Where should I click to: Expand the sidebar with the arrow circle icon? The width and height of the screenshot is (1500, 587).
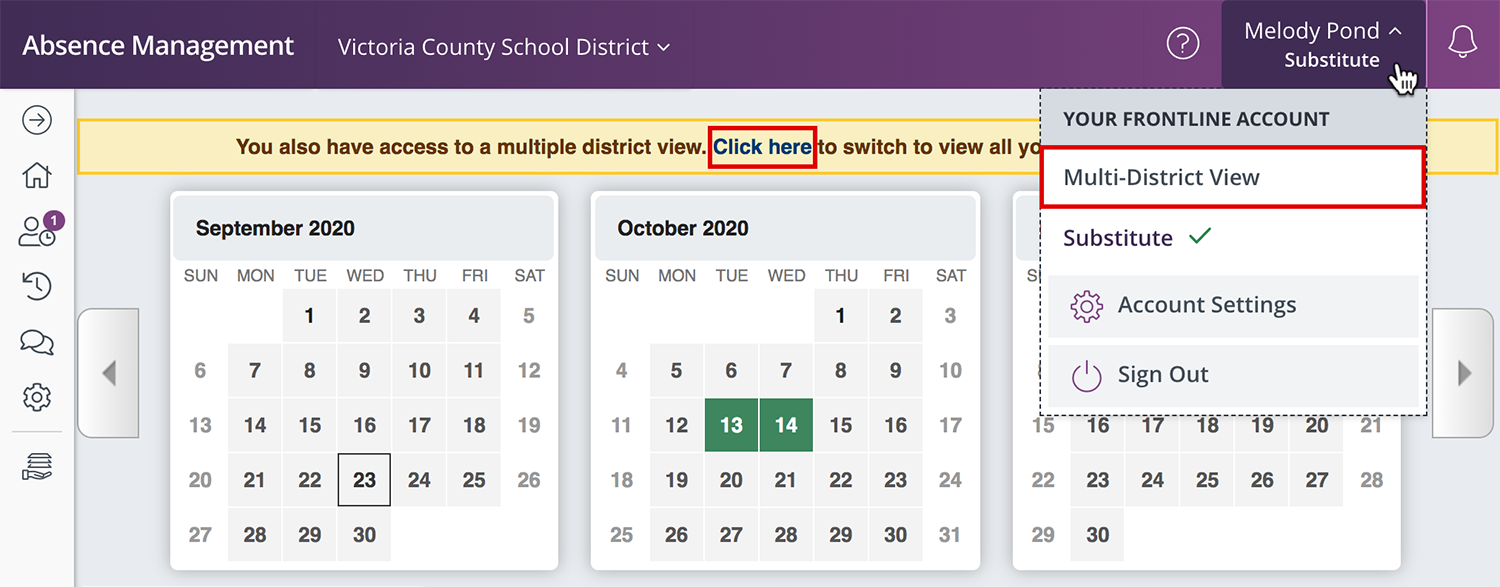37,120
